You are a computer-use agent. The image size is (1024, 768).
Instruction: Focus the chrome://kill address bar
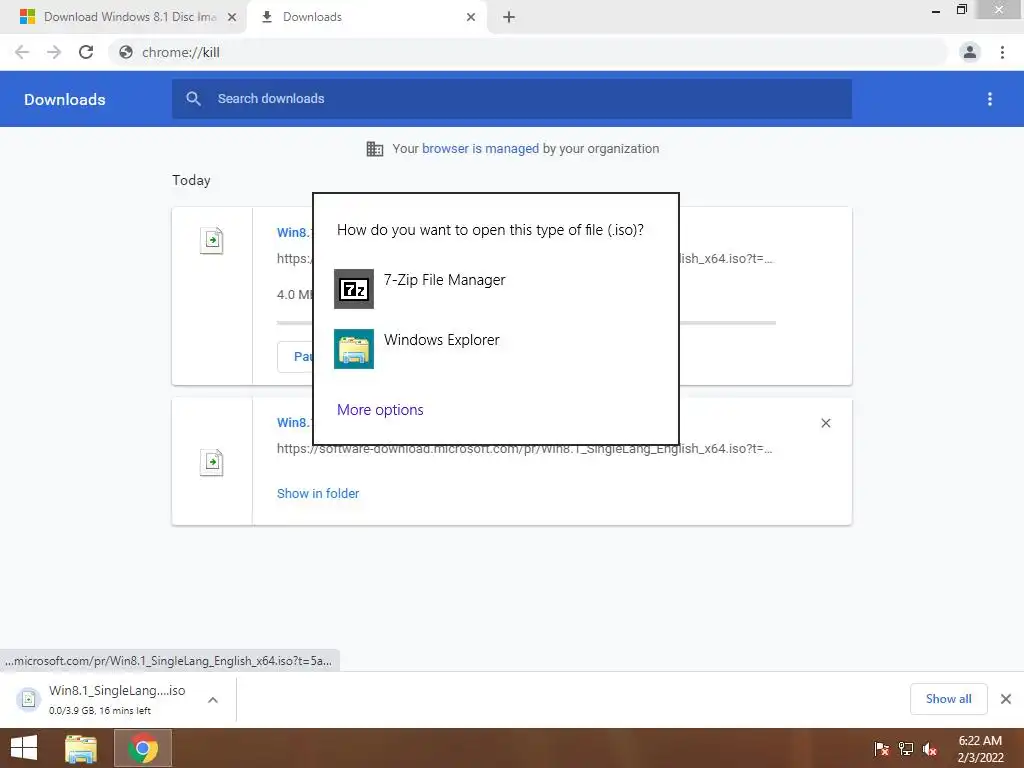tap(528, 52)
